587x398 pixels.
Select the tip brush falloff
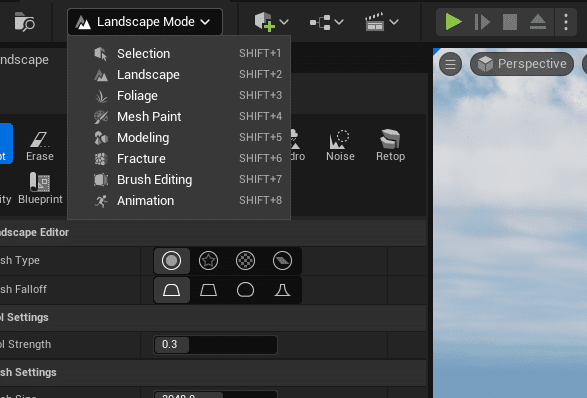point(282,290)
